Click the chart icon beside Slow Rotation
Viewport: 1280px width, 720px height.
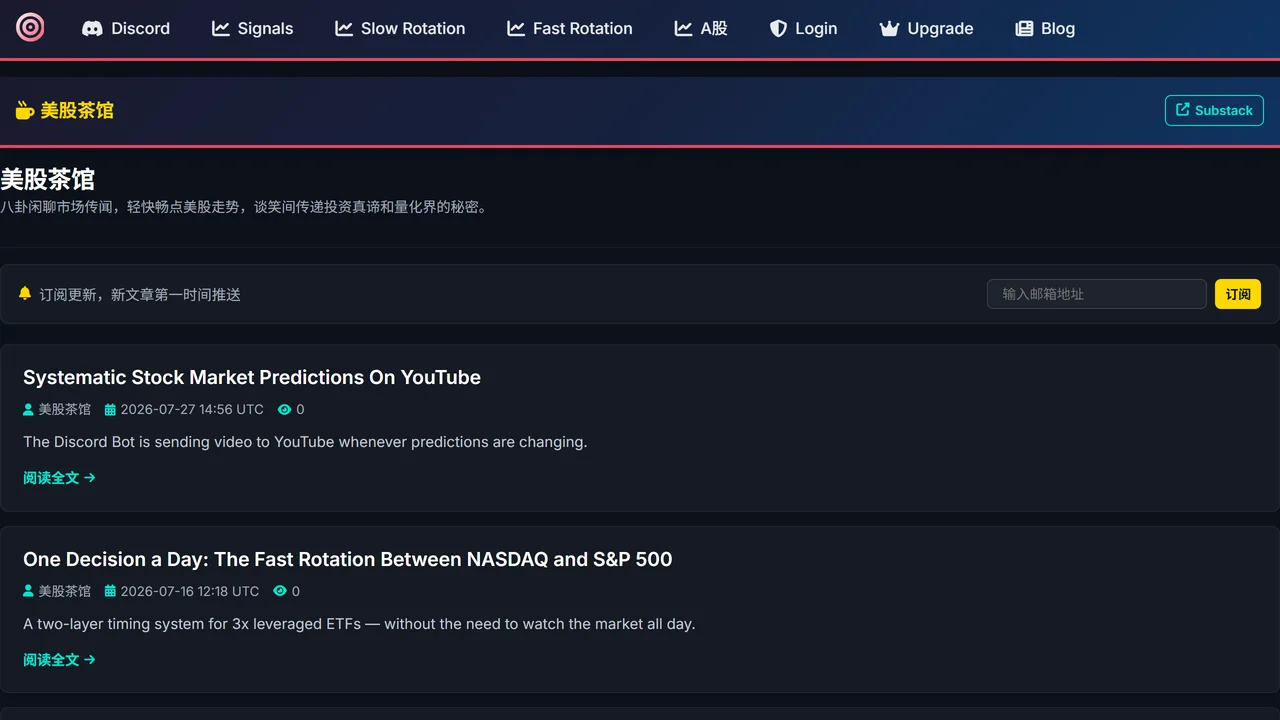click(344, 29)
